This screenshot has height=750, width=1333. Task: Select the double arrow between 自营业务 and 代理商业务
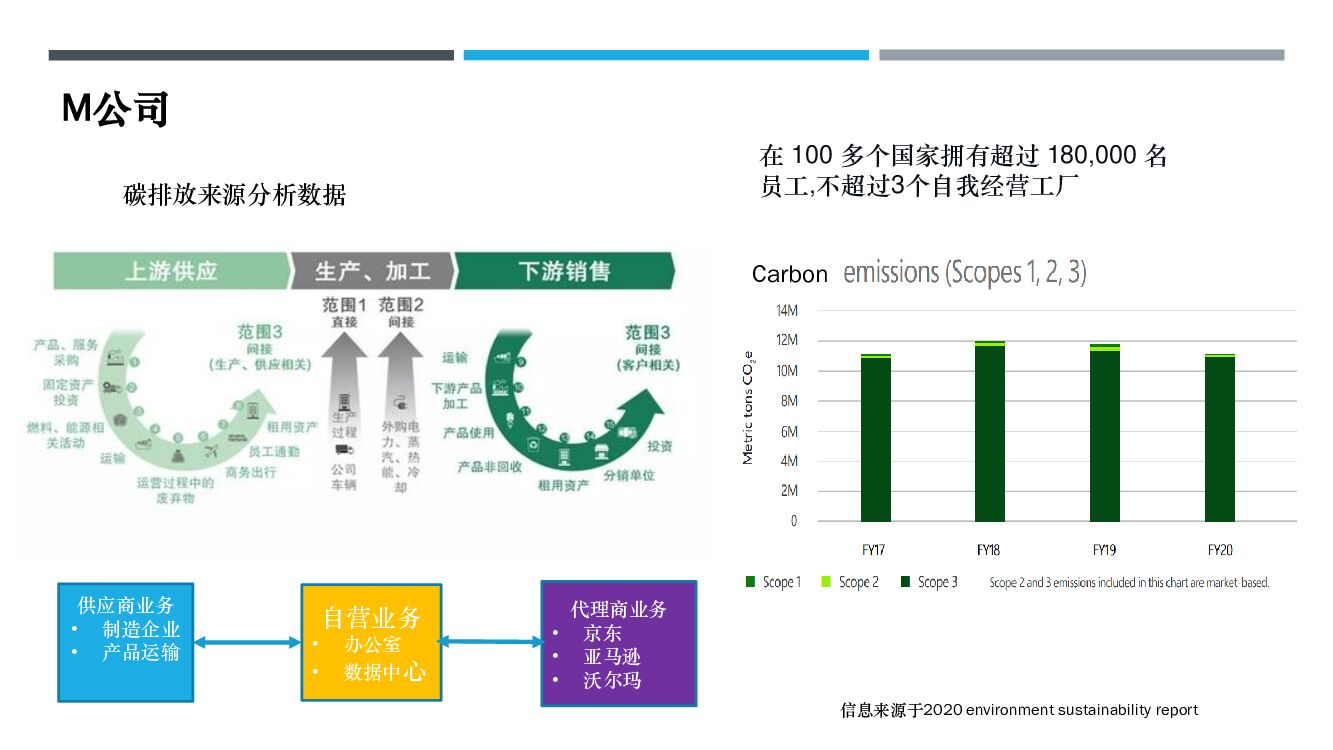[x=490, y=641]
